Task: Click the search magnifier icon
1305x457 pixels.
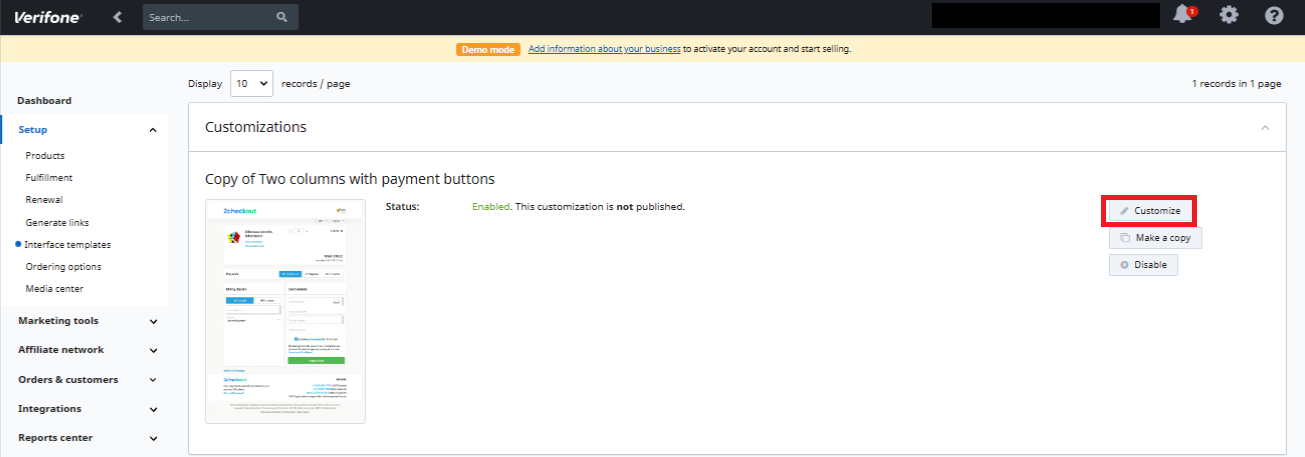Action: pyautogui.click(x=282, y=17)
